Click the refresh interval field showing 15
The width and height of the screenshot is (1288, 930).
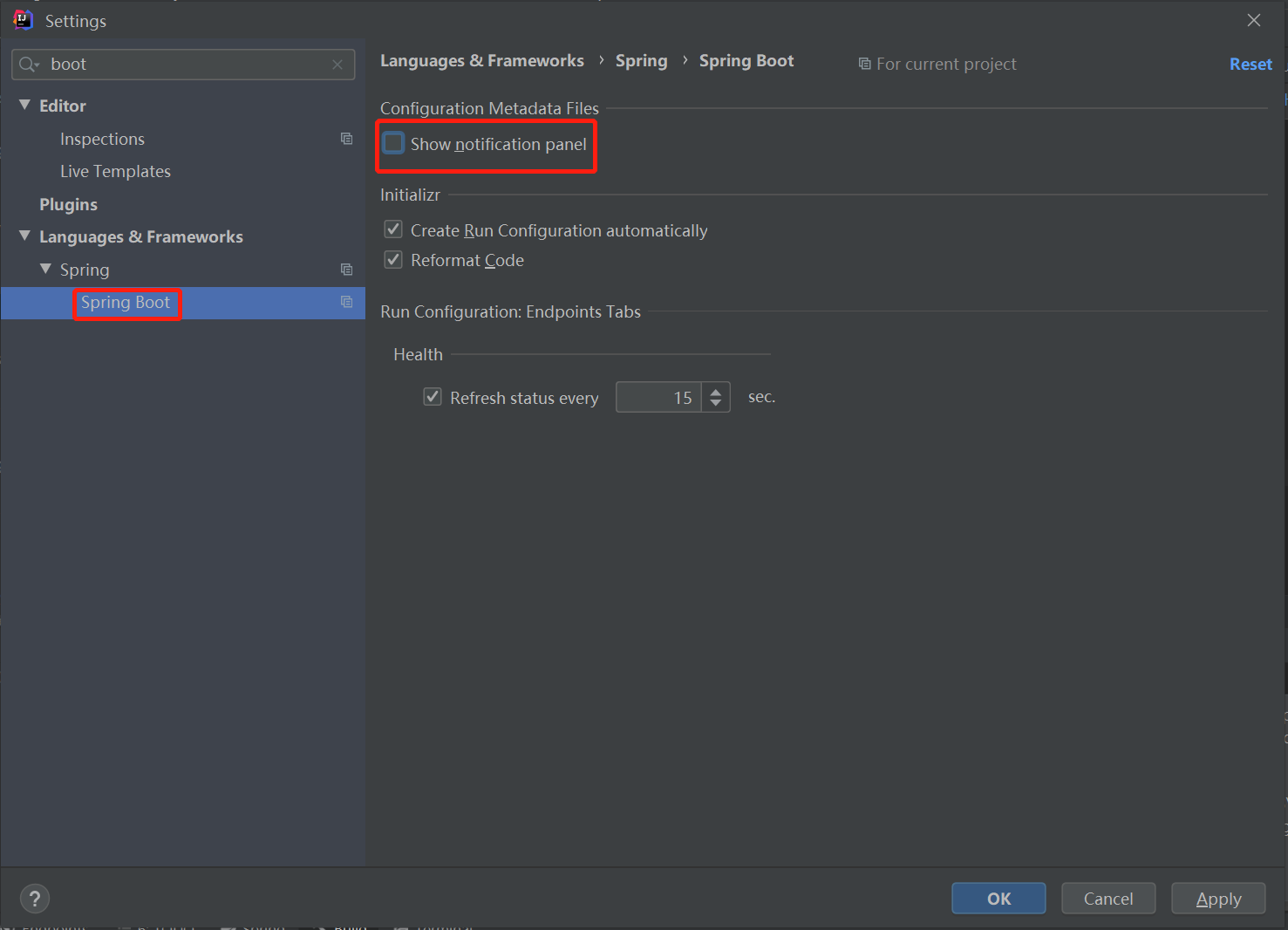tap(658, 397)
